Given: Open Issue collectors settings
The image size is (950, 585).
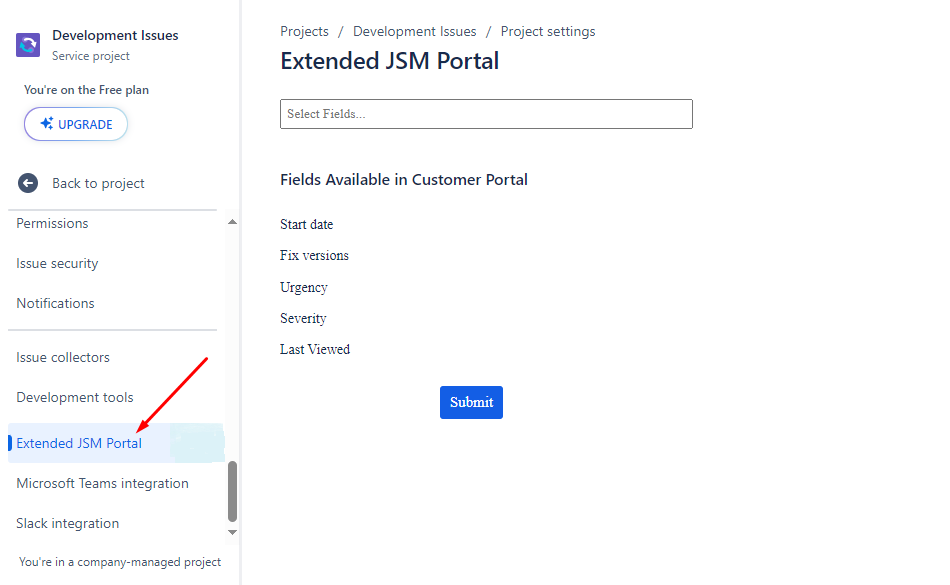Looking at the screenshot, I should (63, 357).
